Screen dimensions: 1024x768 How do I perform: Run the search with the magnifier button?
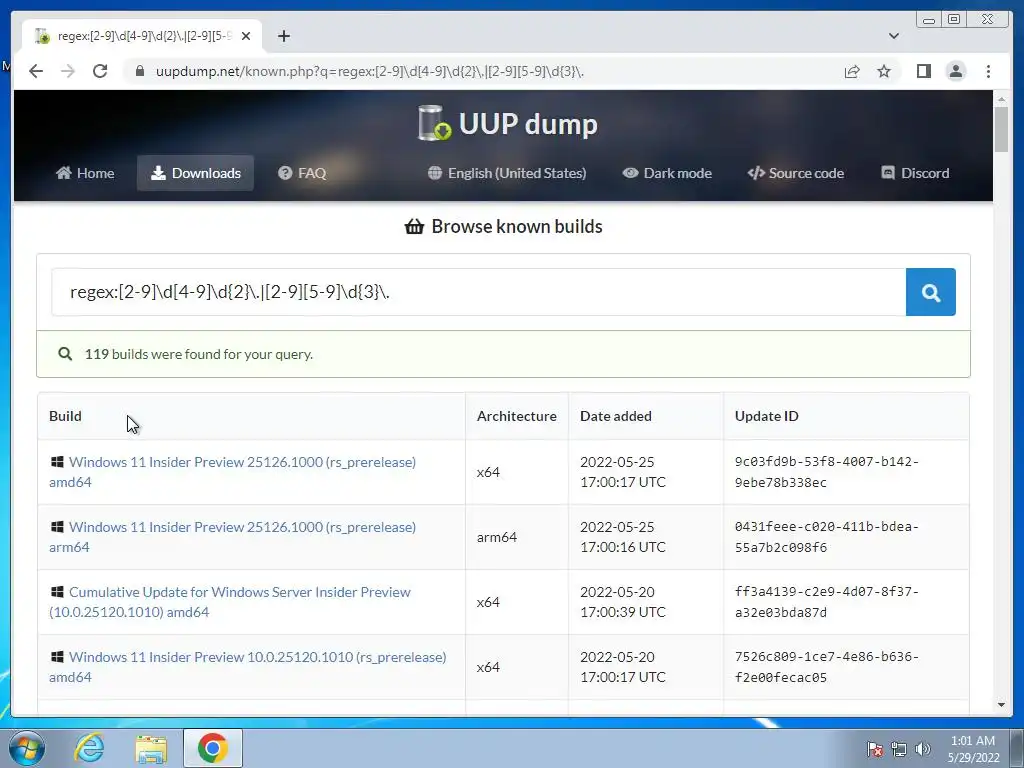[x=931, y=292]
